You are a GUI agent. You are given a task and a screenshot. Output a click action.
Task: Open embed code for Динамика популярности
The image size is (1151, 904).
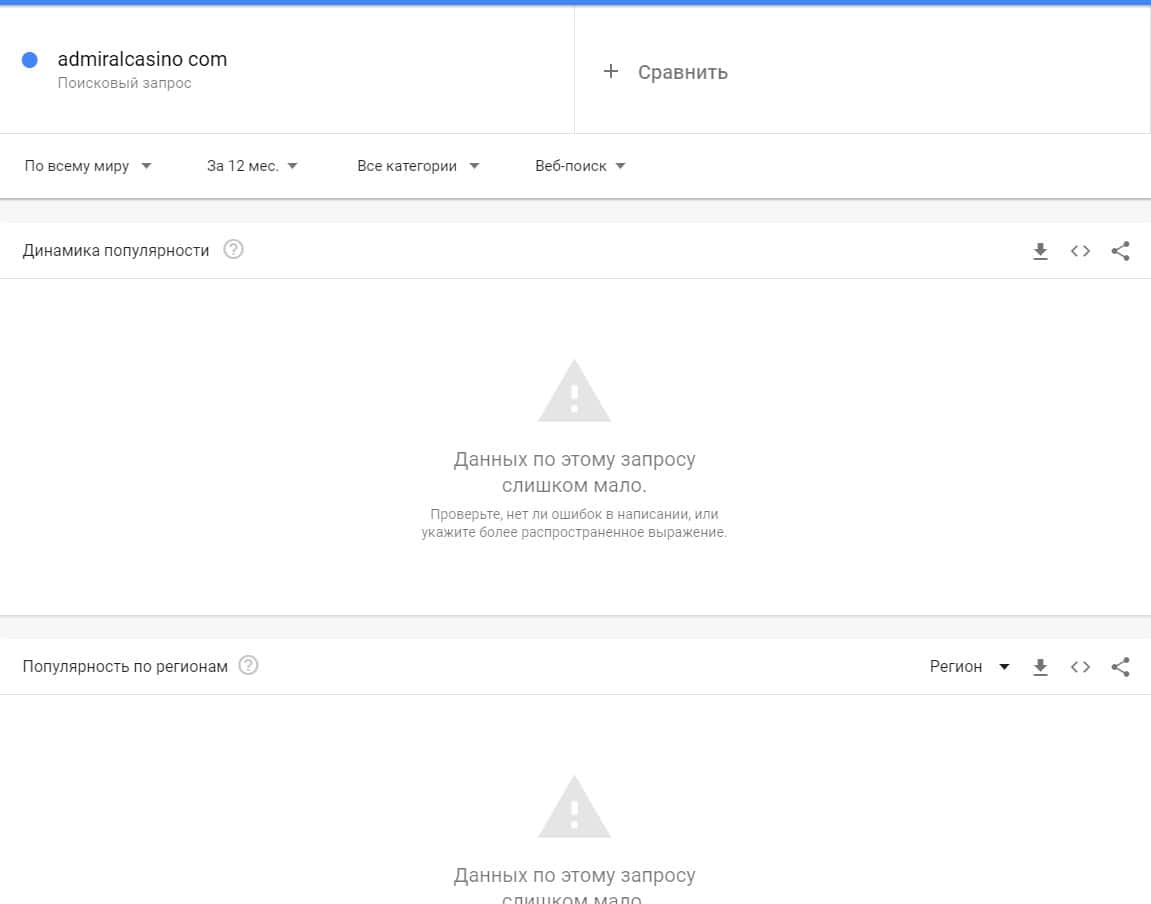pyautogui.click(x=1080, y=251)
